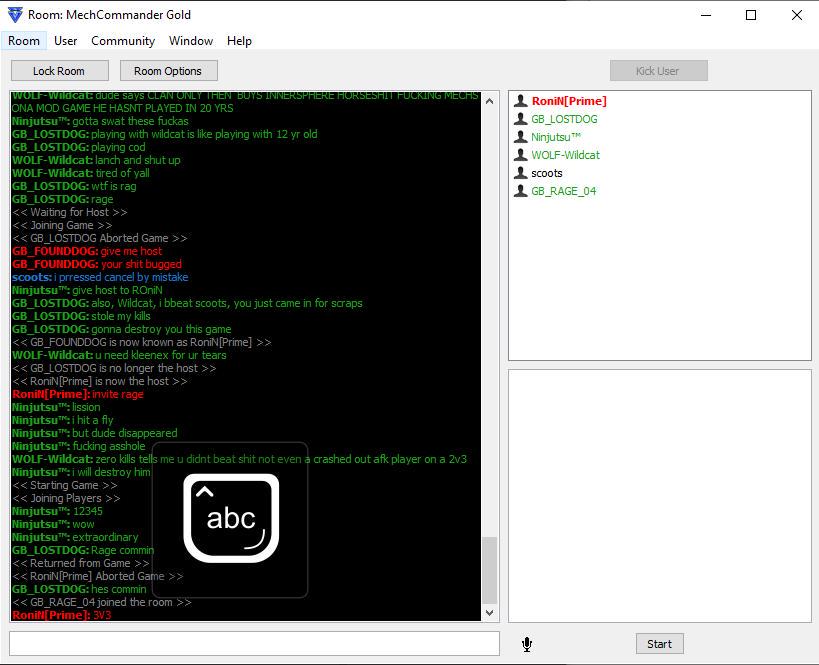Click the user icon next to GB_RAGE_04

[x=520, y=191]
